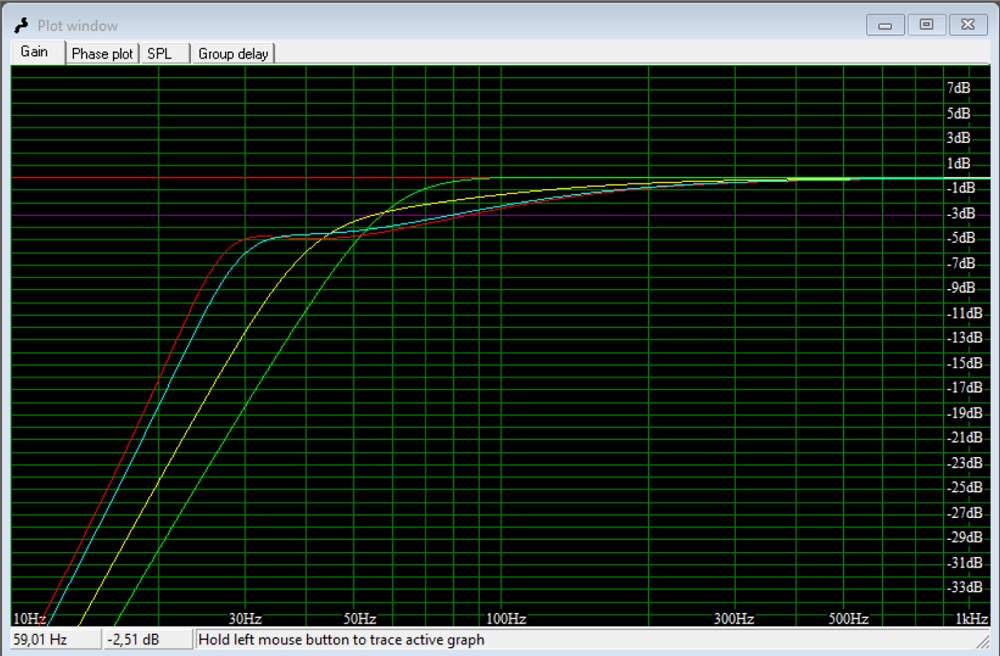Switch to the Gain tab
The width and height of the screenshot is (1000, 656).
pos(35,52)
